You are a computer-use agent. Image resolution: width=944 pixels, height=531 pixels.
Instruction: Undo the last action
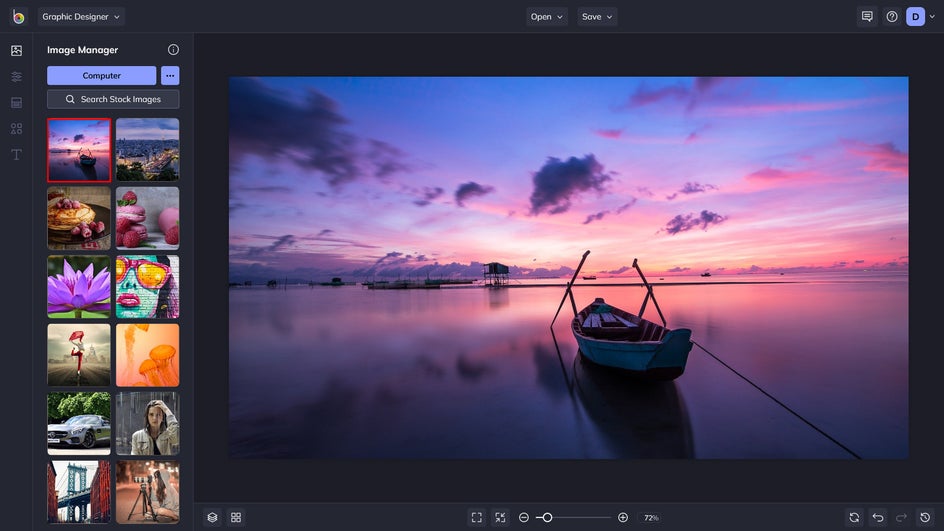tap(878, 517)
